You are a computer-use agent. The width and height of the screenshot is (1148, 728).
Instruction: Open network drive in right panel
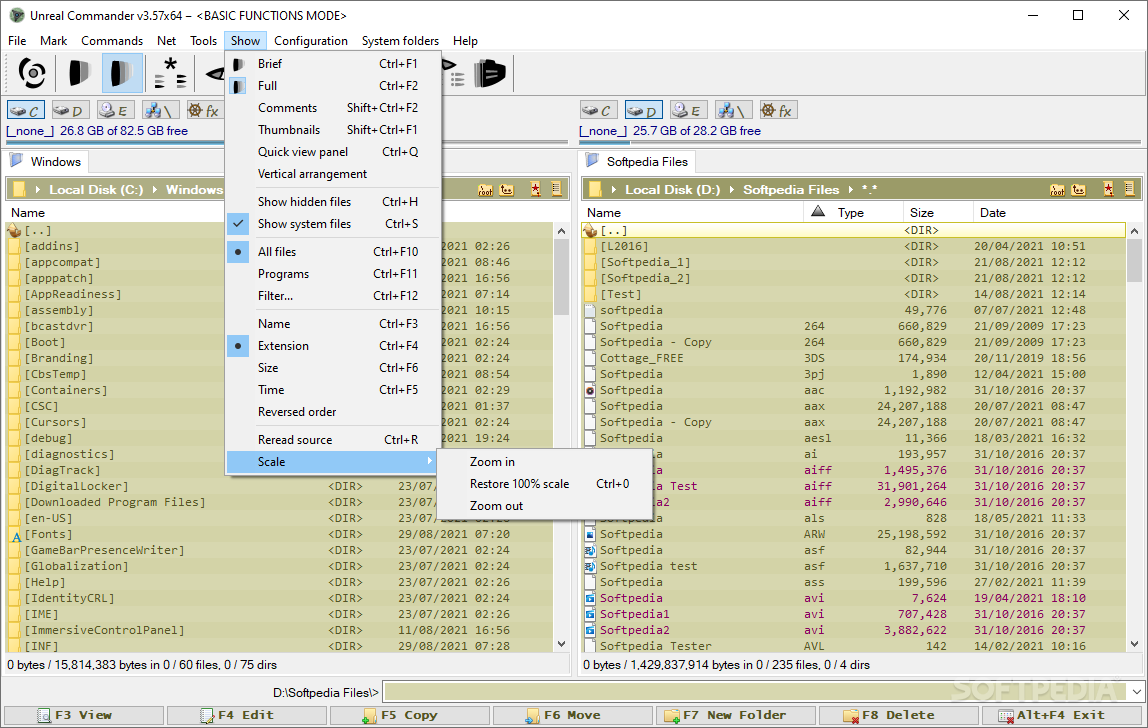coord(733,110)
